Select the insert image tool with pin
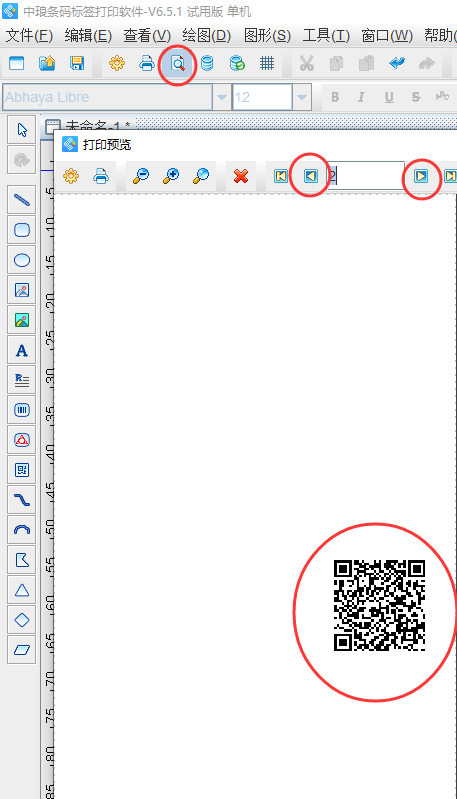Viewport: 457px width, 799px height. tap(21, 290)
